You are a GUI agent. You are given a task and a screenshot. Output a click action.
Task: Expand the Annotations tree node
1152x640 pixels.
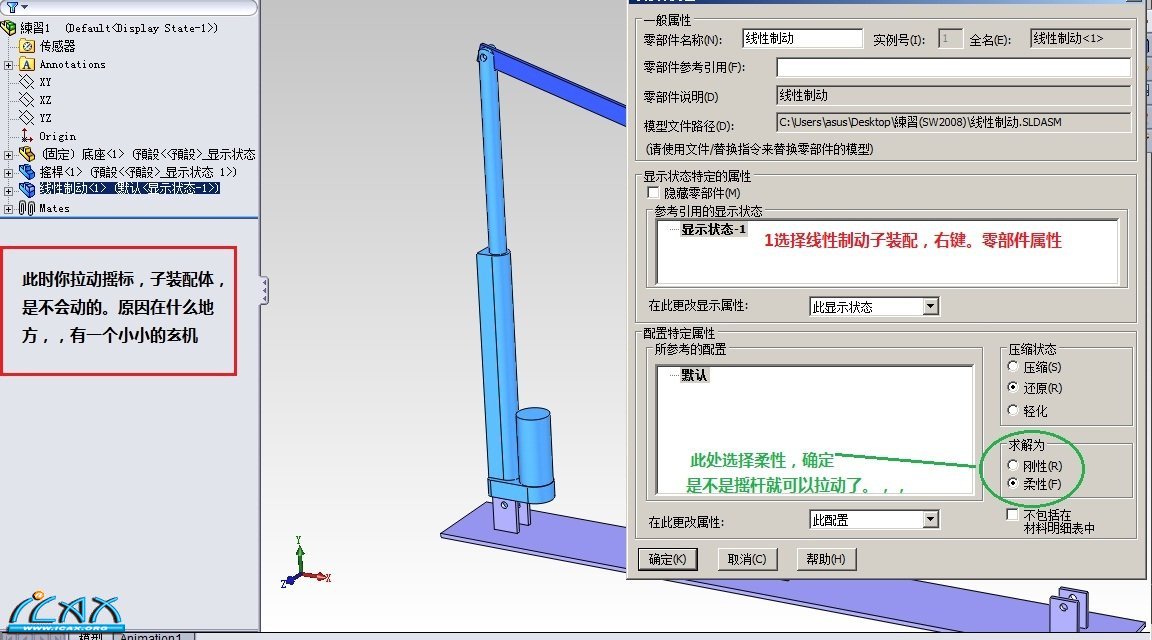[x=9, y=65]
